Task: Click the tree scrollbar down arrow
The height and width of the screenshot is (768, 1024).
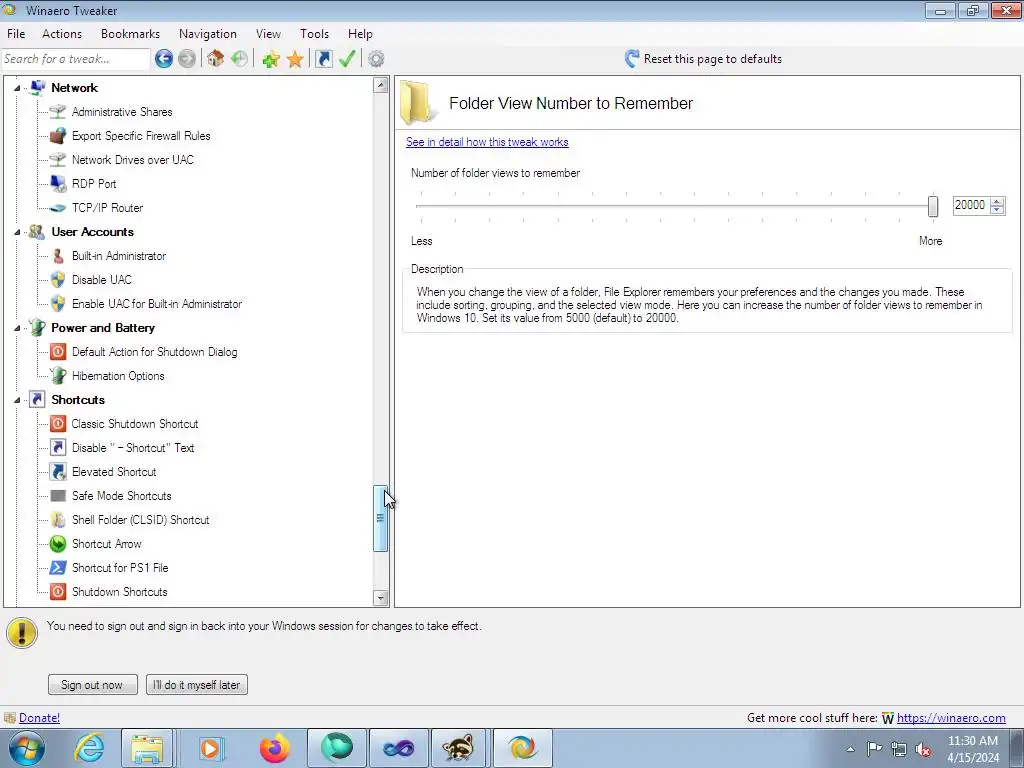Action: click(381, 598)
